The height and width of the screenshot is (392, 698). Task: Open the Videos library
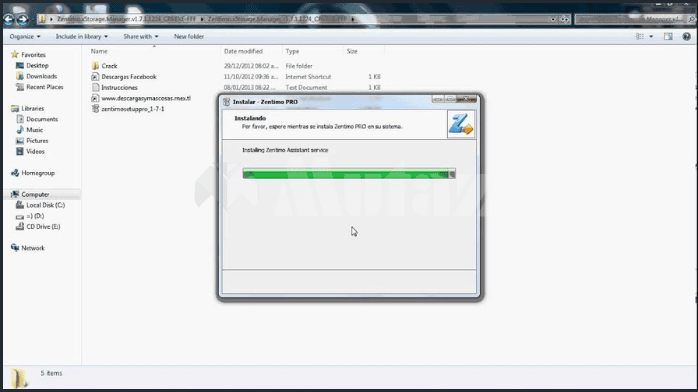click(35, 151)
